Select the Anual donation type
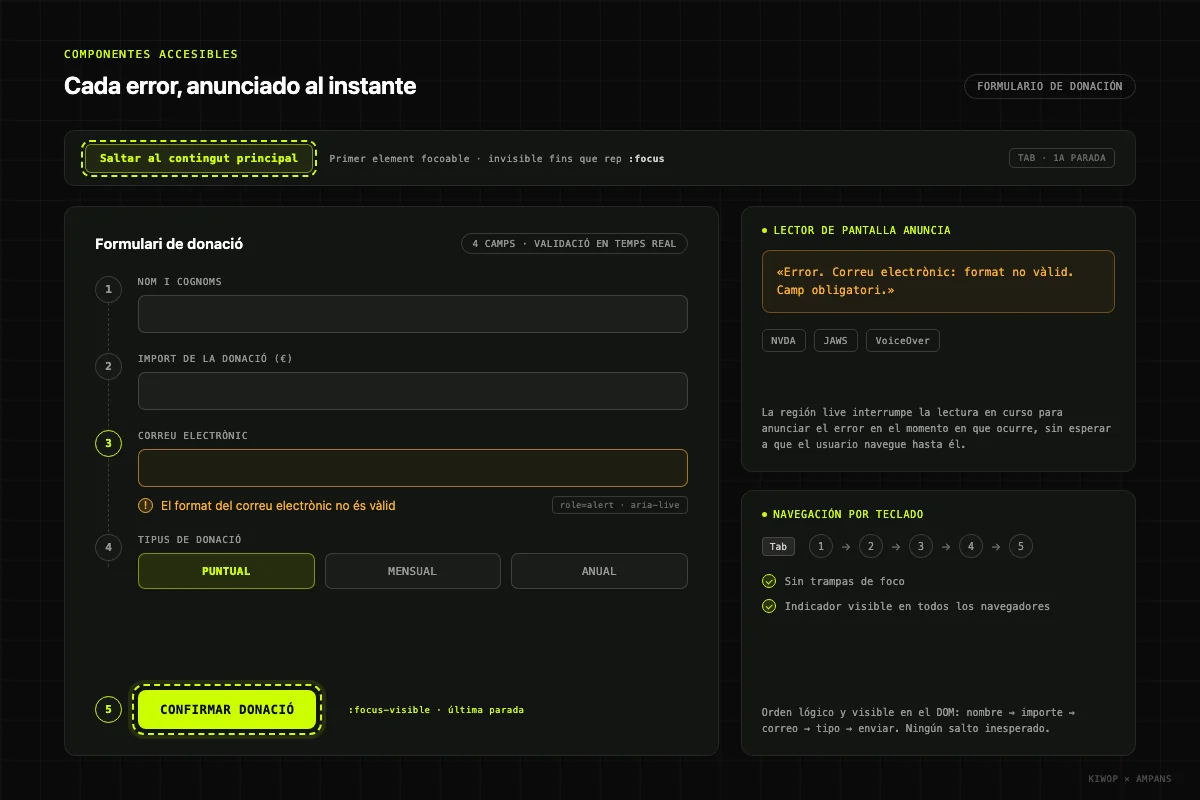The width and height of the screenshot is (1200, 800). point(599,571)
